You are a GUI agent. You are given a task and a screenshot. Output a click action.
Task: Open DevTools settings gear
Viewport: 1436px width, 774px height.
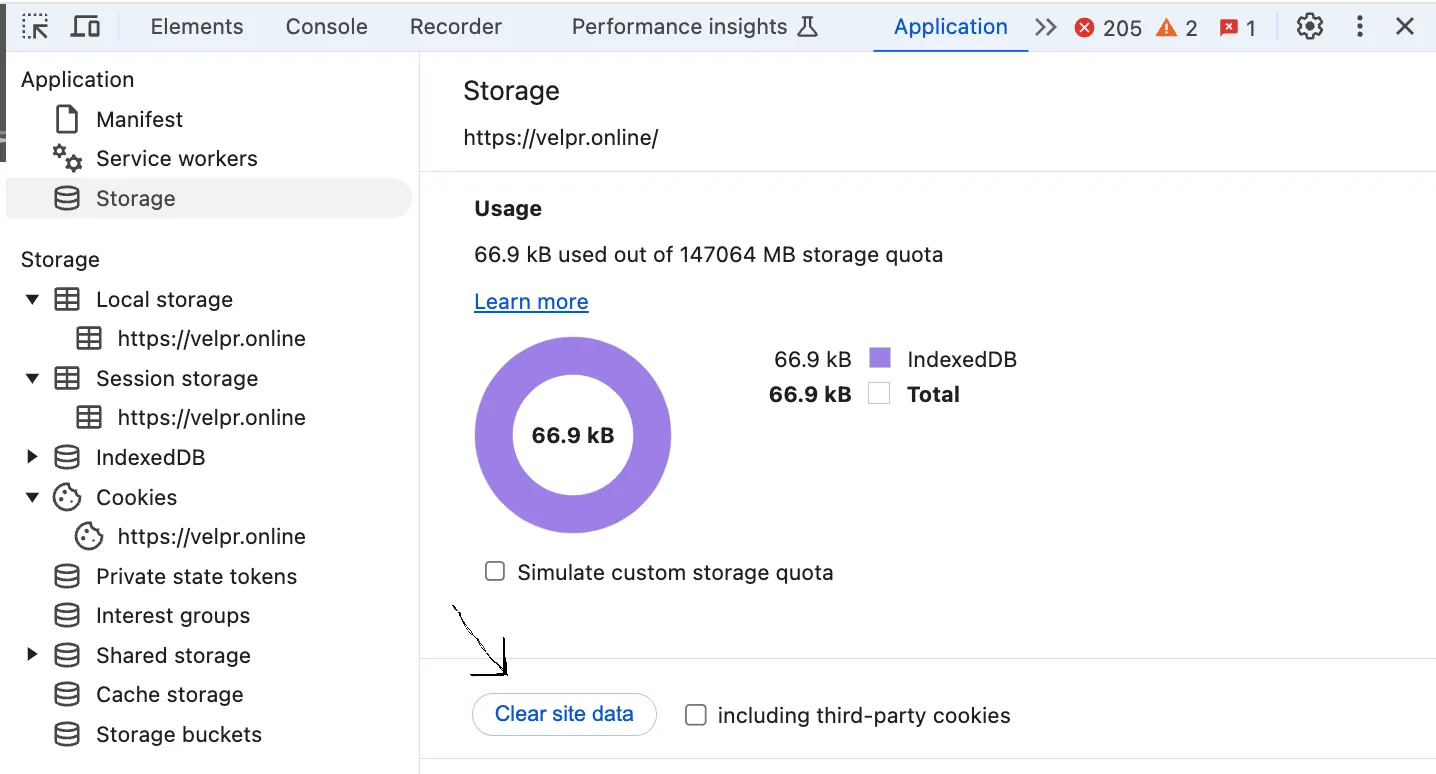[x=1309, y=27]
